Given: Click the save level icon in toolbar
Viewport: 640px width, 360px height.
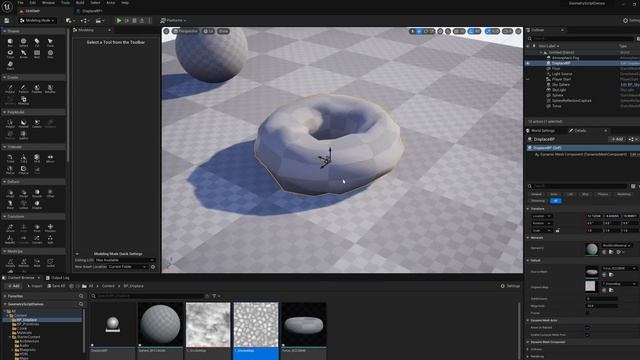Looking at the screenshot, I should pyautogui.click(x=7, y=20).
